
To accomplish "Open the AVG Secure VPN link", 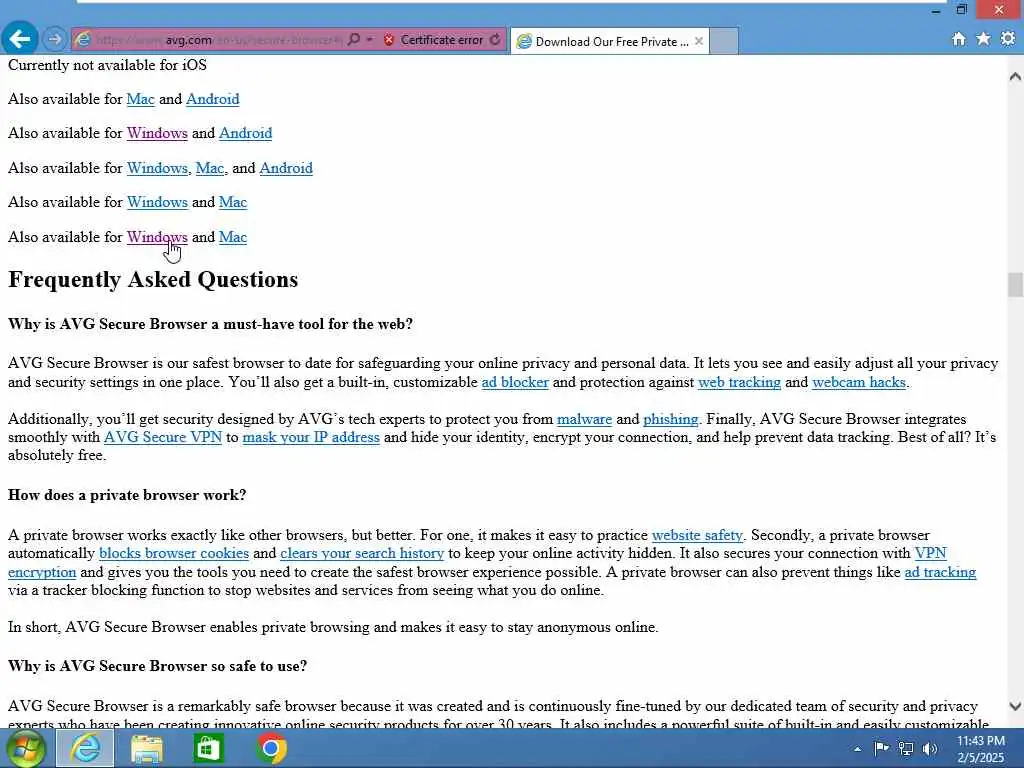I will (x=163, y=437).
